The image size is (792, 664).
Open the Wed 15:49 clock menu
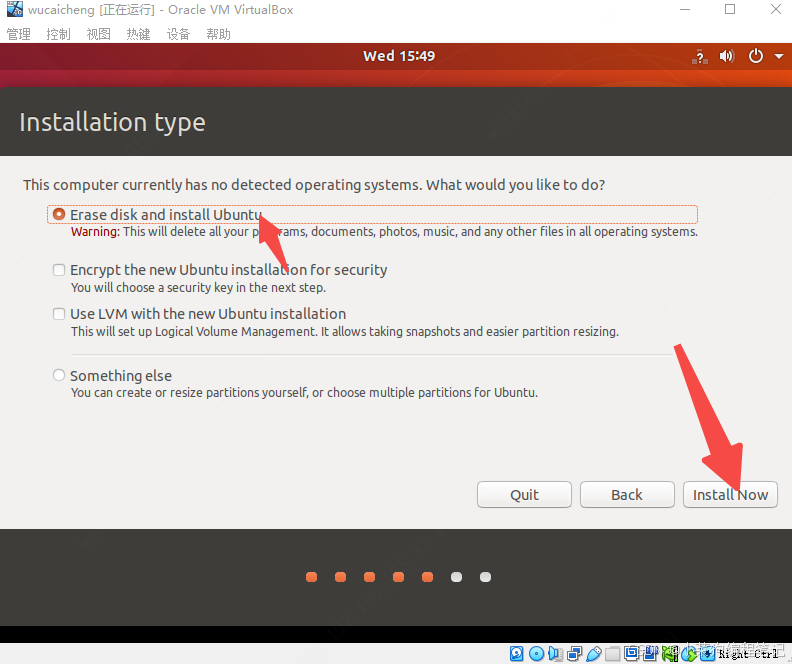(x=399, y=56)
